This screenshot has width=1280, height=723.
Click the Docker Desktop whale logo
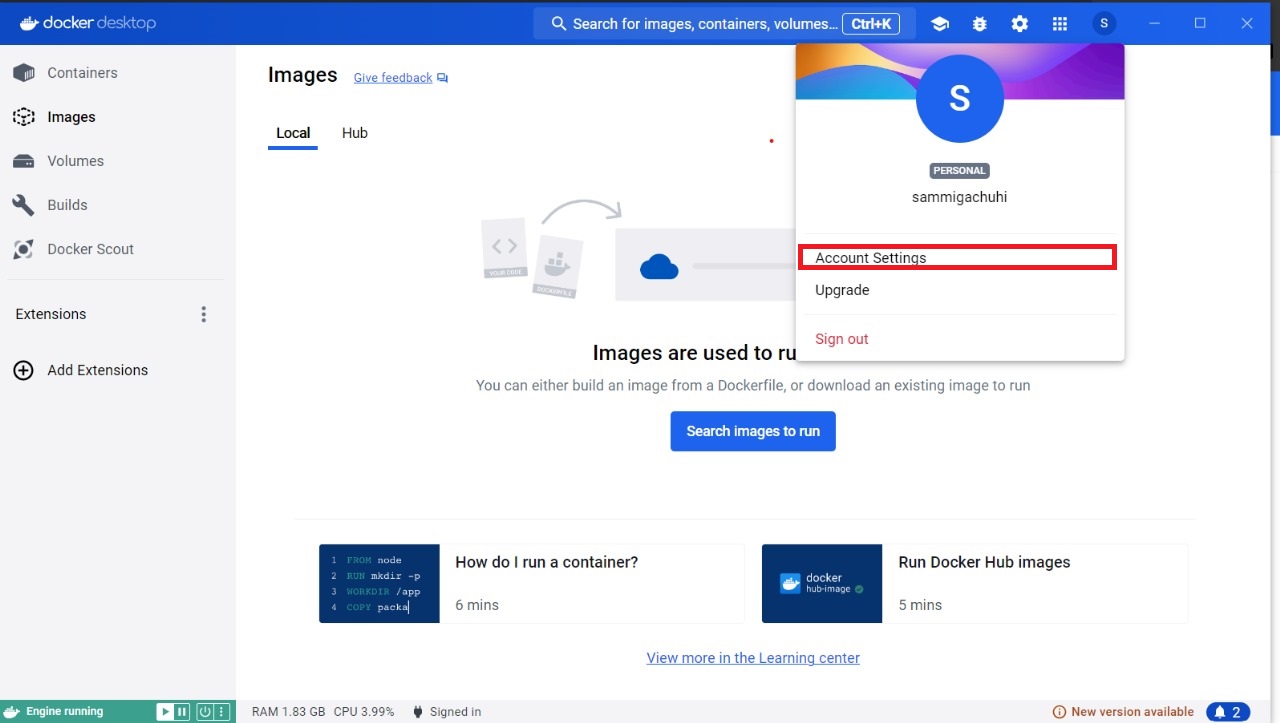click(28, 22)
